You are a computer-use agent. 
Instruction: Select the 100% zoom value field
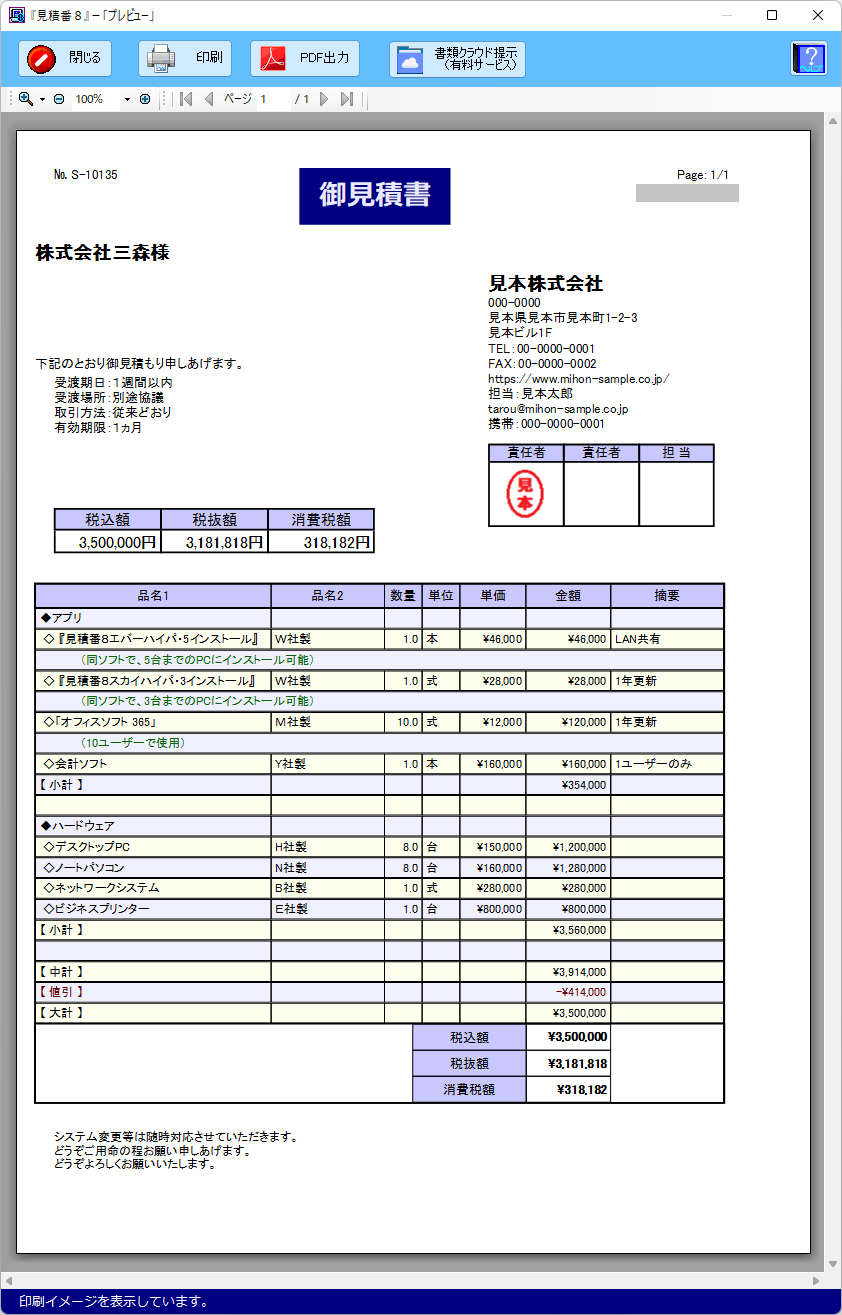click(x=95, y=99)
